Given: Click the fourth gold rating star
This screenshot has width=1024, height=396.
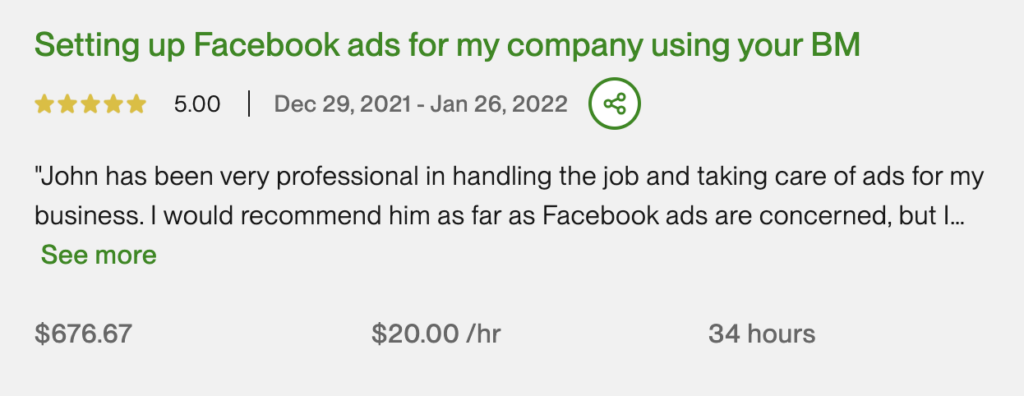Looking at the screenshot, I should pos(114,104).
